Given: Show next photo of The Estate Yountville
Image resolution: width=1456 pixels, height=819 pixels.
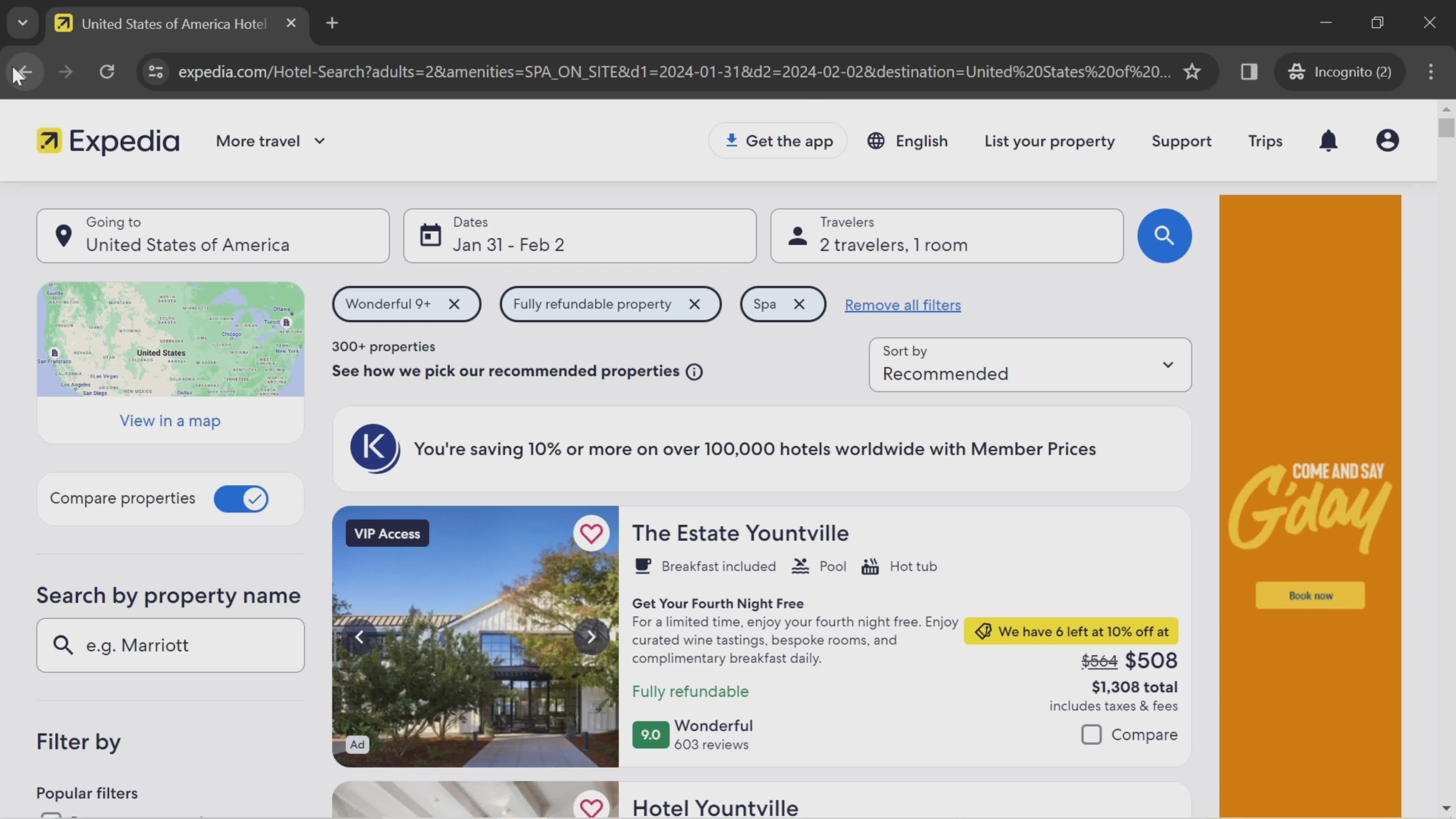Looking at the screenshot, I should (591, 637).
